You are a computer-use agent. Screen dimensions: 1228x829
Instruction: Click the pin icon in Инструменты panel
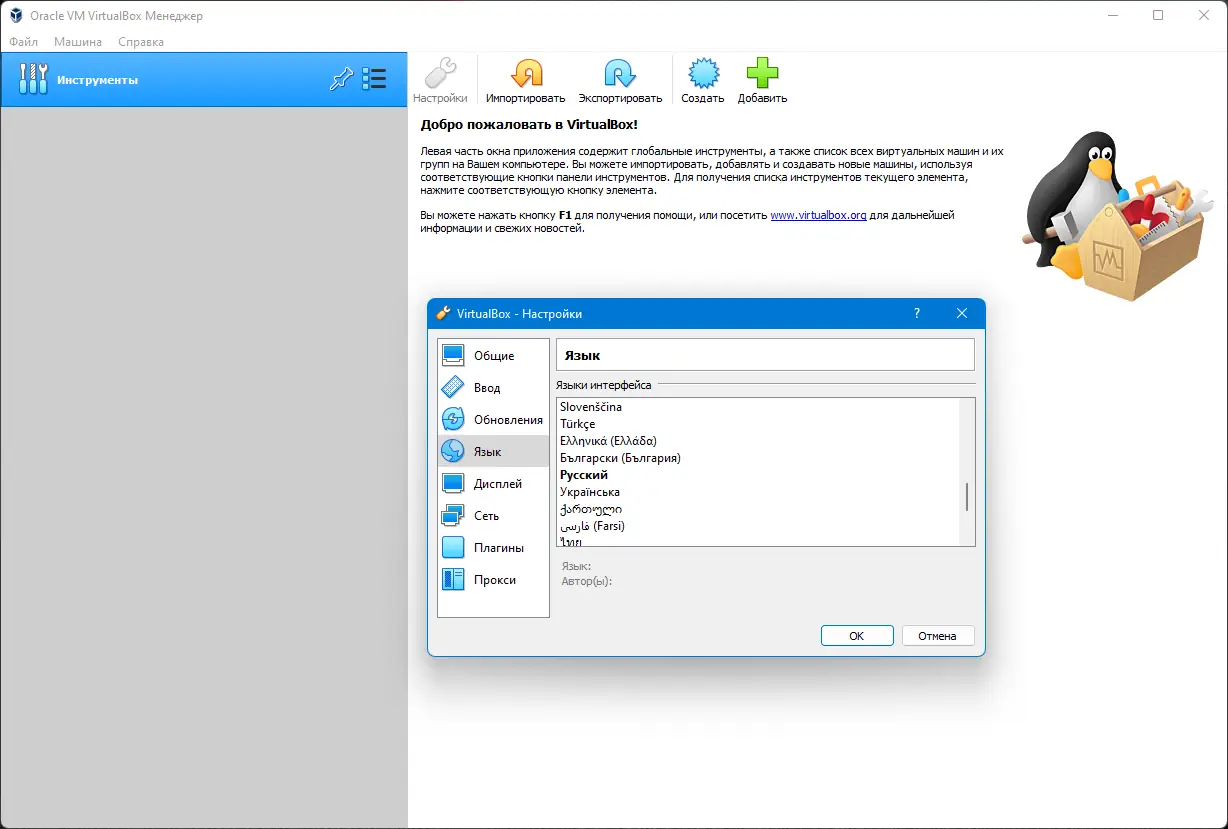pos(341,80)
